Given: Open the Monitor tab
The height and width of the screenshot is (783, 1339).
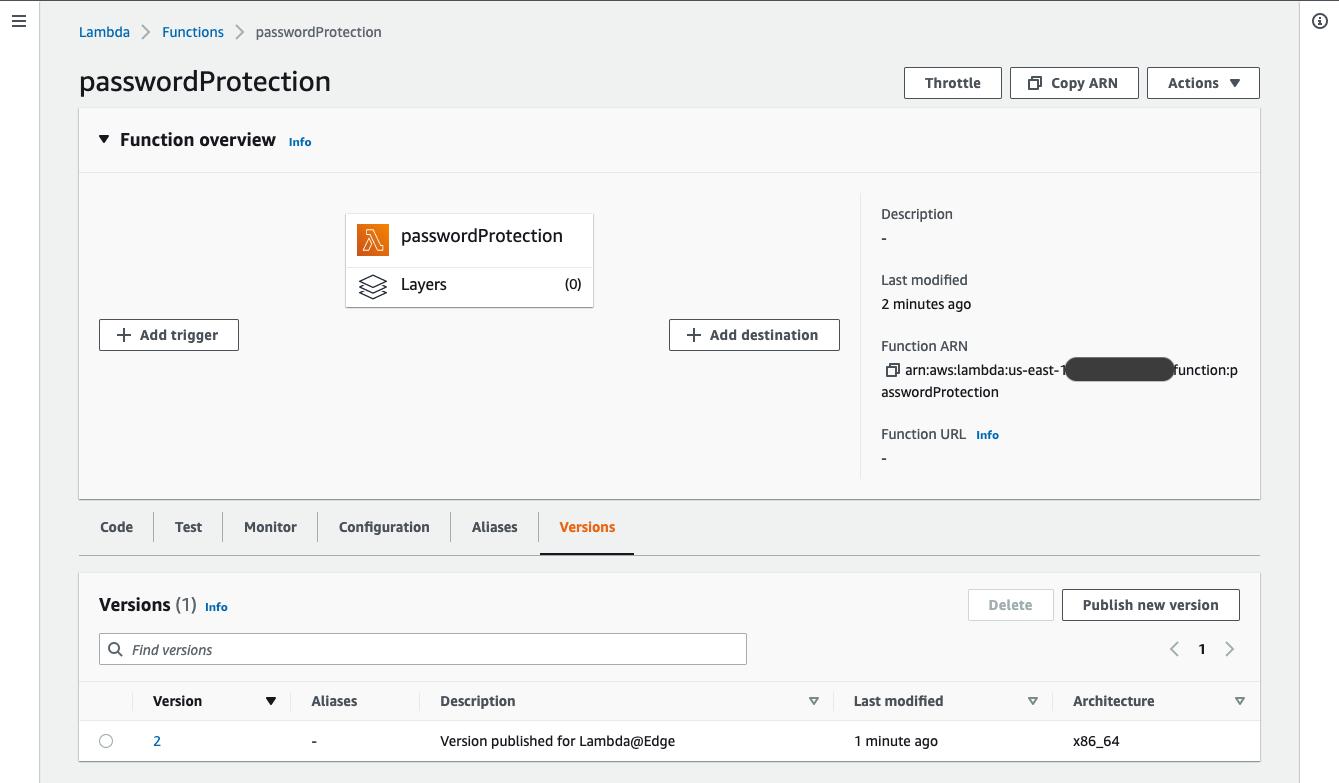Looking at the screenshot, I should pos(270,527).
